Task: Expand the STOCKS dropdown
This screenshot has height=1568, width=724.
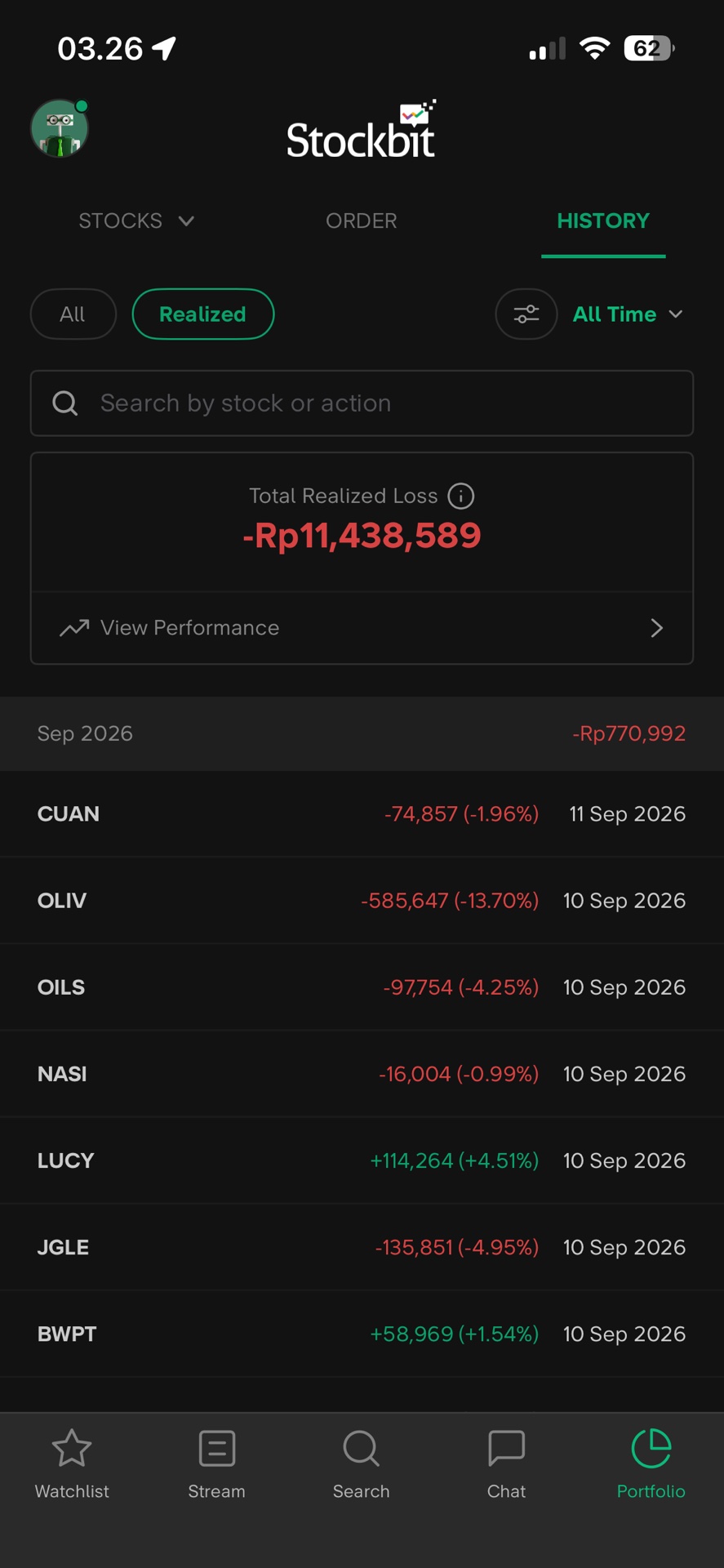Action: point(136,220)
